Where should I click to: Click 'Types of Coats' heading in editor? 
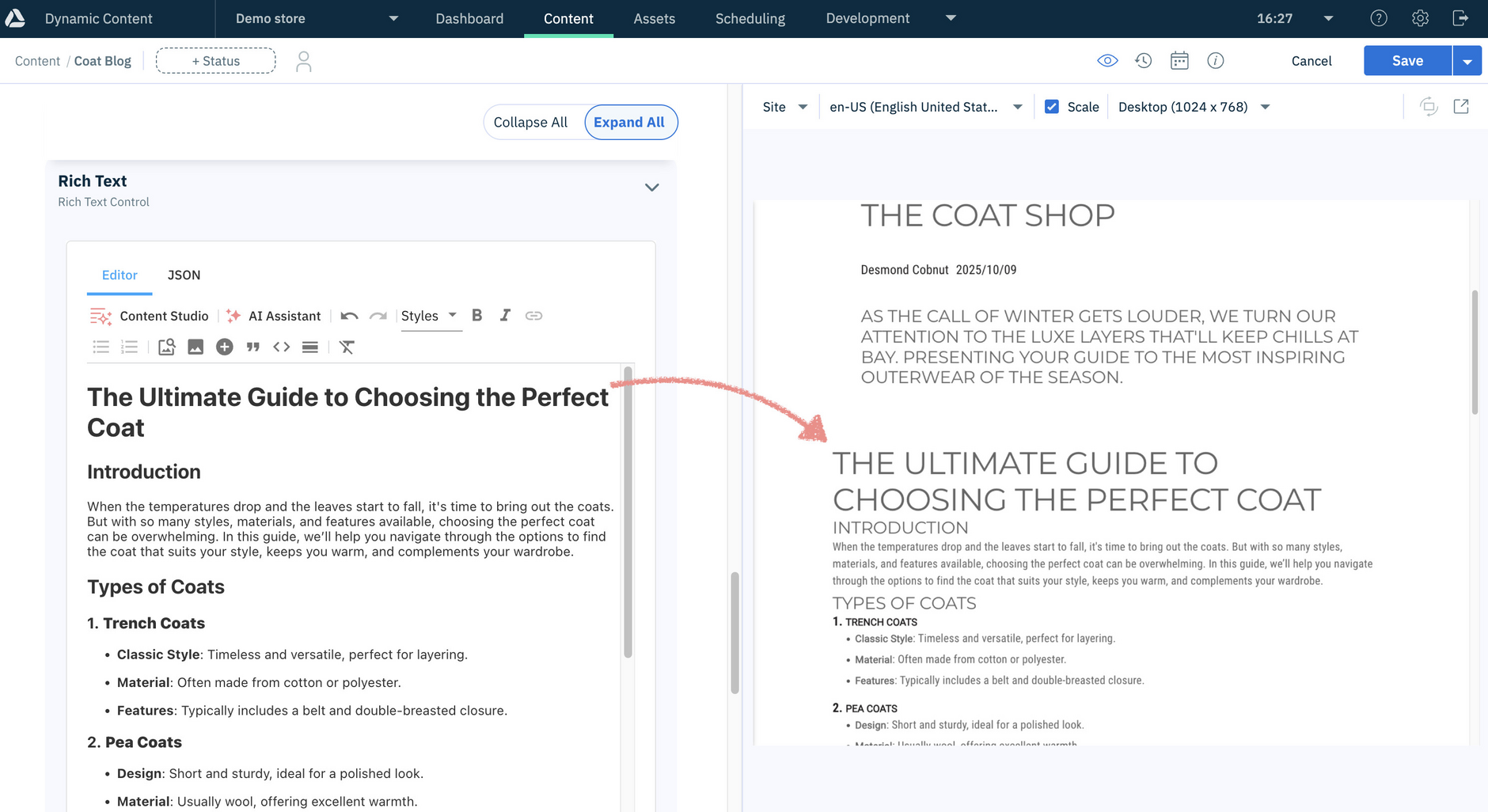(x=156, y=586)
